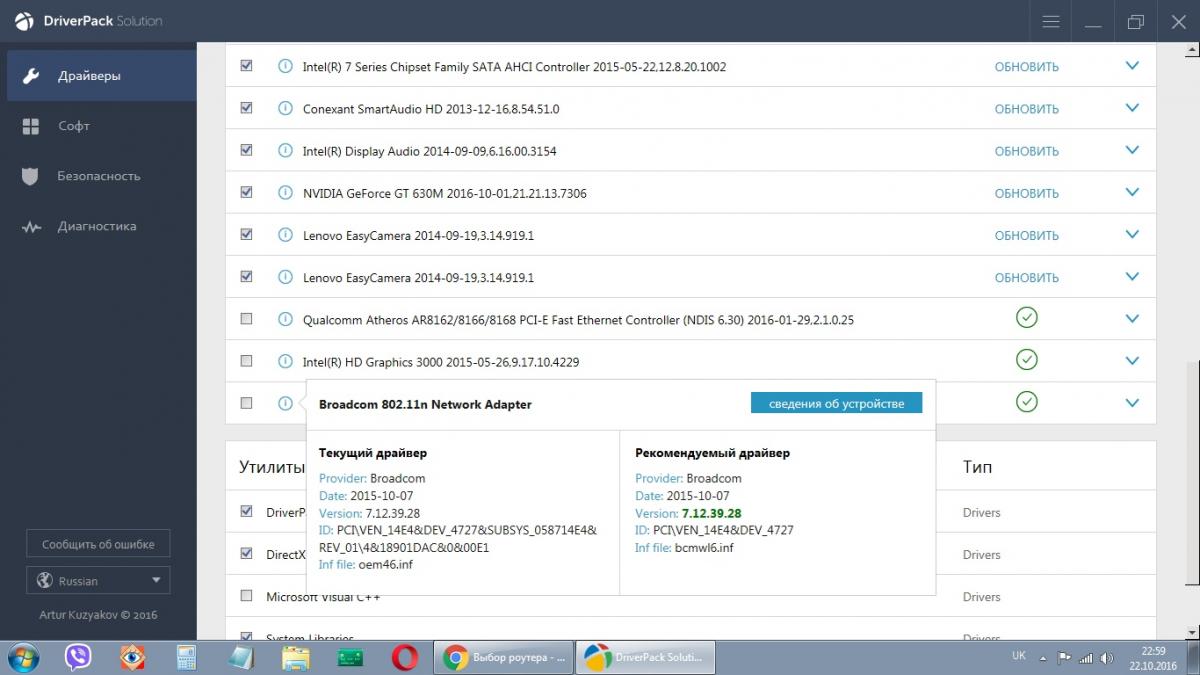Uncheck Intel Display Audio driver
Screen dimensions: 1200x675
click(246, 150)
